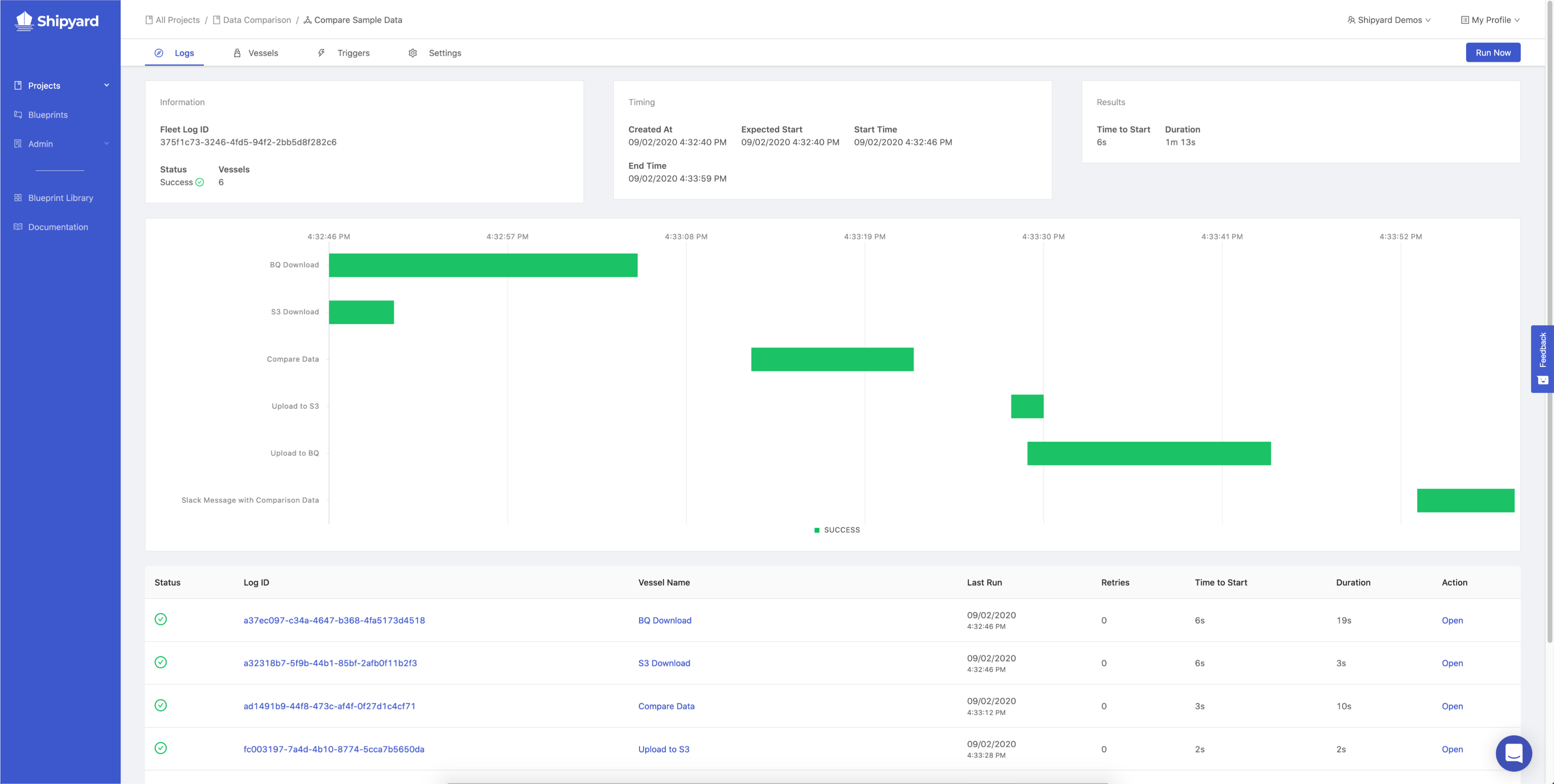Expand the Projects sidebar menu chevron
The height and width of the screenshot is (784, 1554).
click(107, 85)
